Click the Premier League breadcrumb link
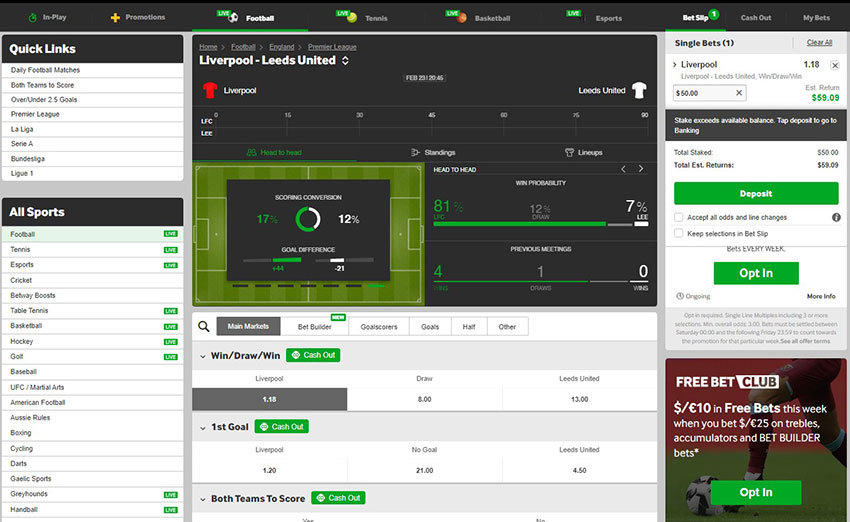Image resolution: width=850 pixels, height=522 pixels. [x=332, y=47]
